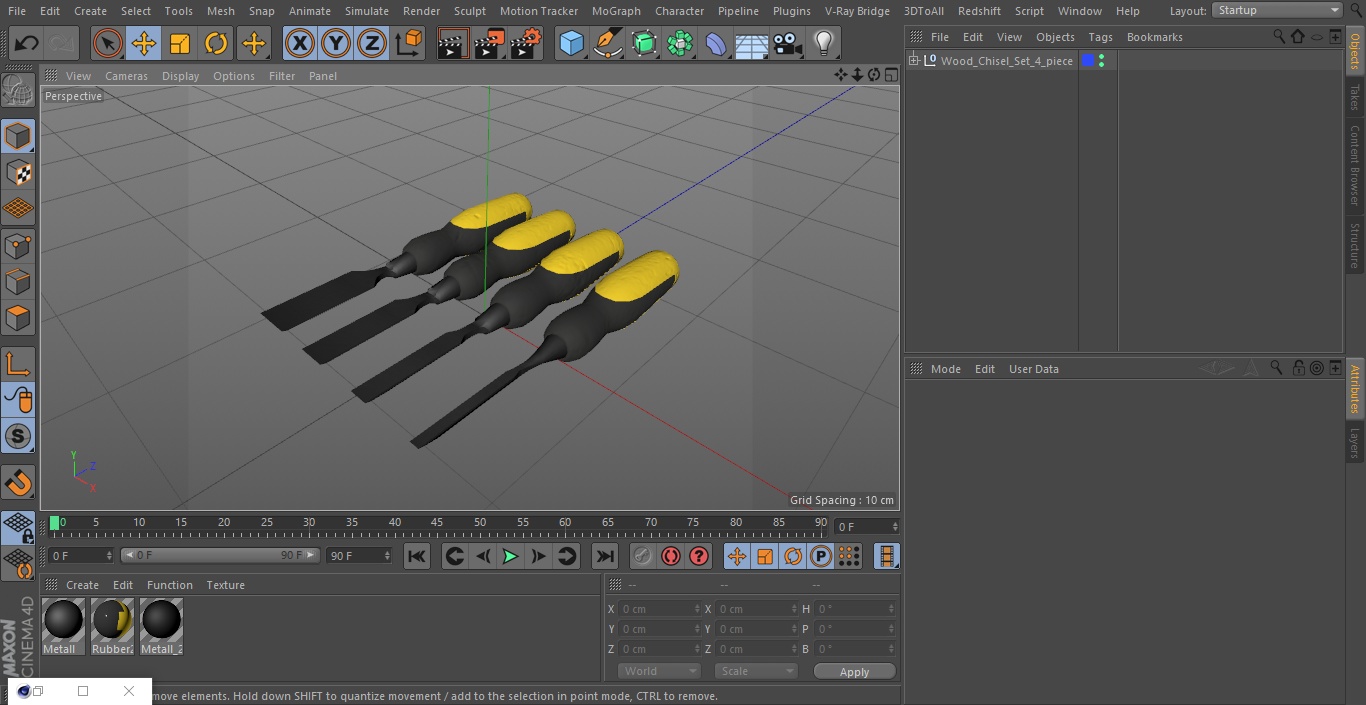Toggle Y axis lock
Viewport: 1366px width, 705px height.
[336, 44]
